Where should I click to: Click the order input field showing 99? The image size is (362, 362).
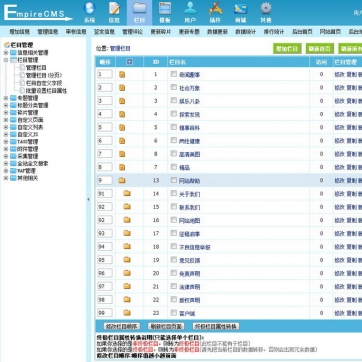click(105, 313)
